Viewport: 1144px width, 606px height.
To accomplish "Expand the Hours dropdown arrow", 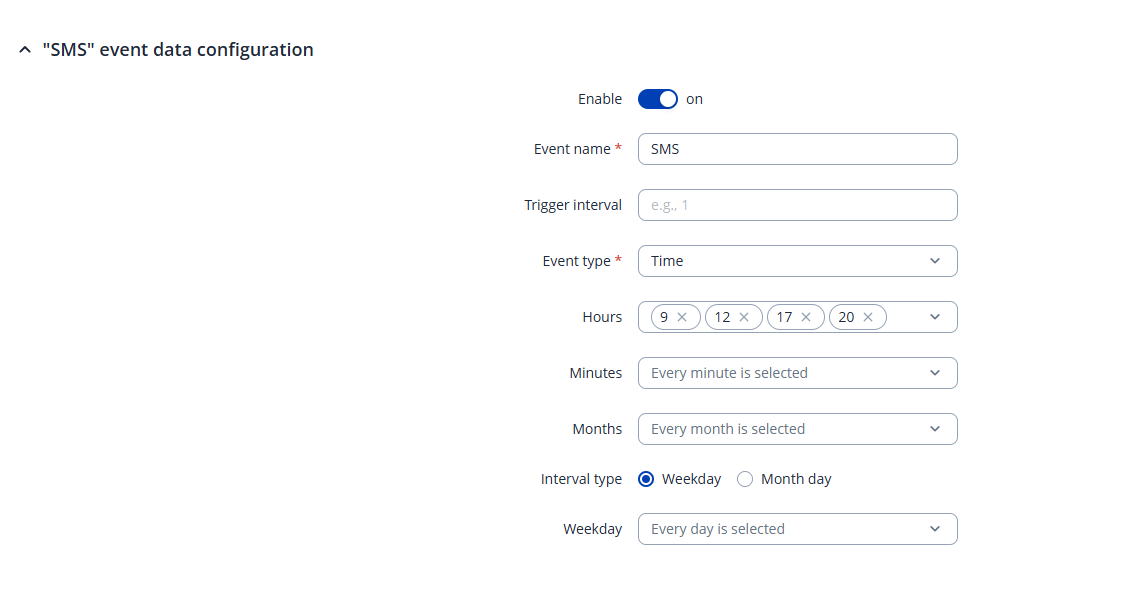I will point(935,317).
